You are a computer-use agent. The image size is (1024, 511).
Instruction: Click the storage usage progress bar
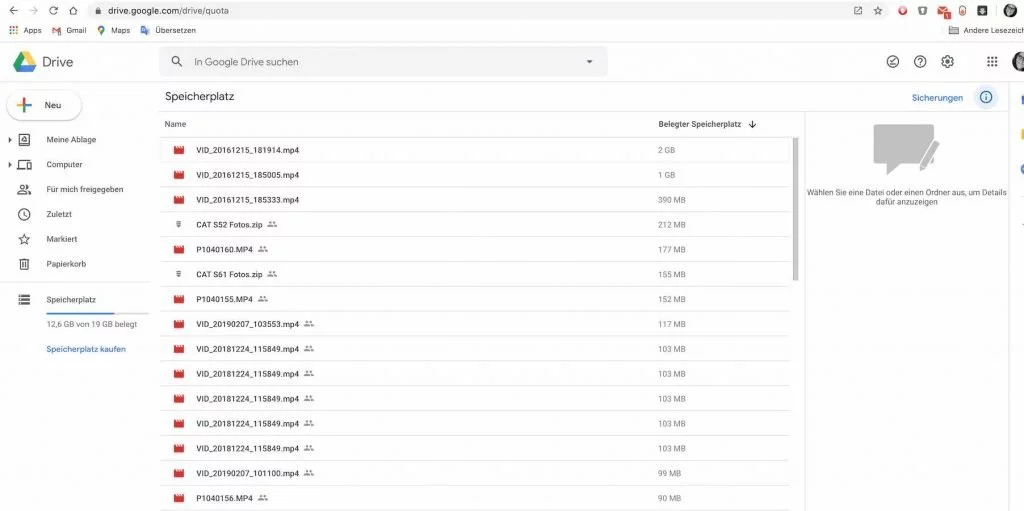pyautogui.click(x=97, y=314)
